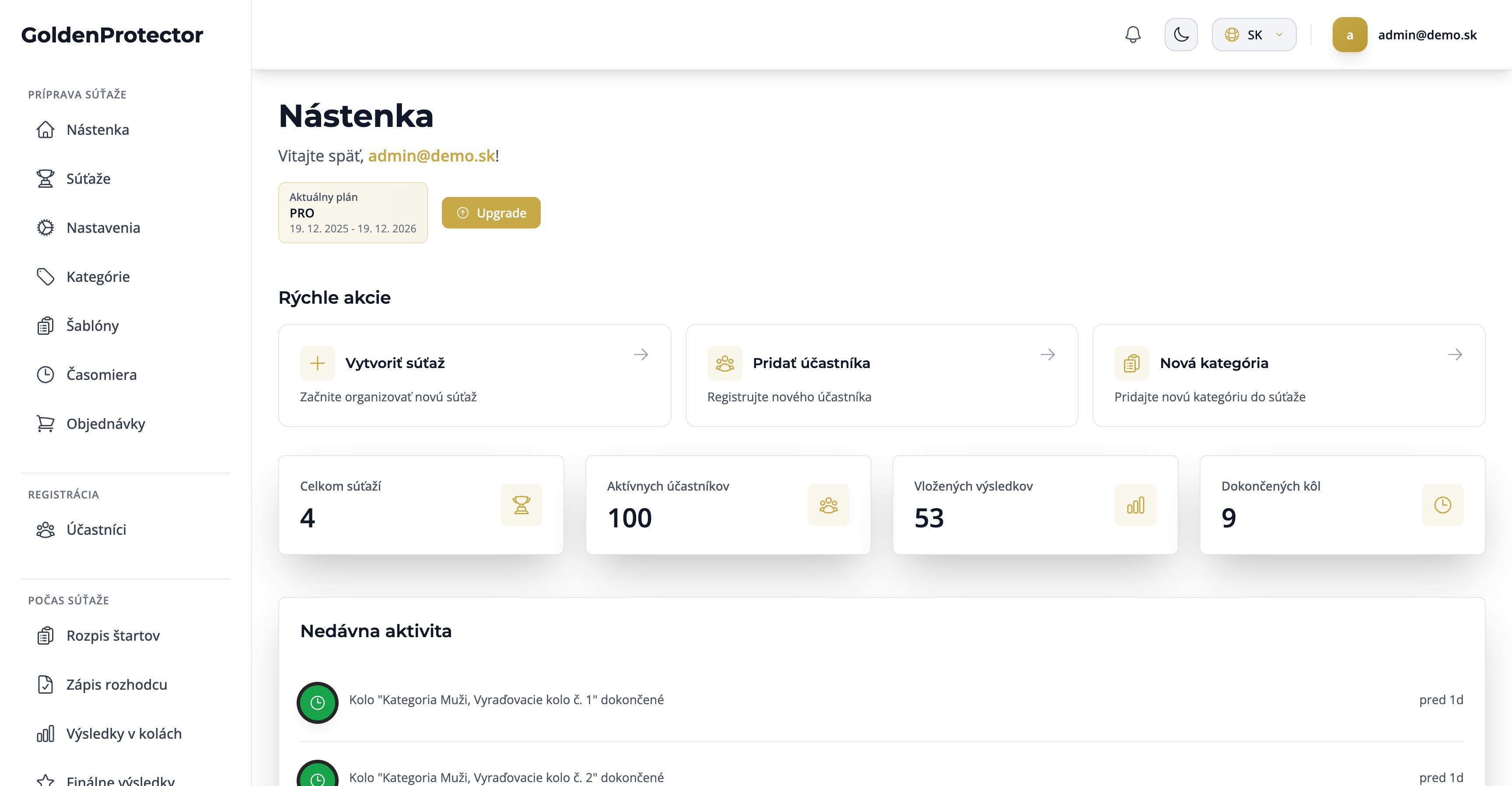Open admin@demo.sk account menu
The width and height of the screenshot is (1512, 786).
click(1426, 35)
